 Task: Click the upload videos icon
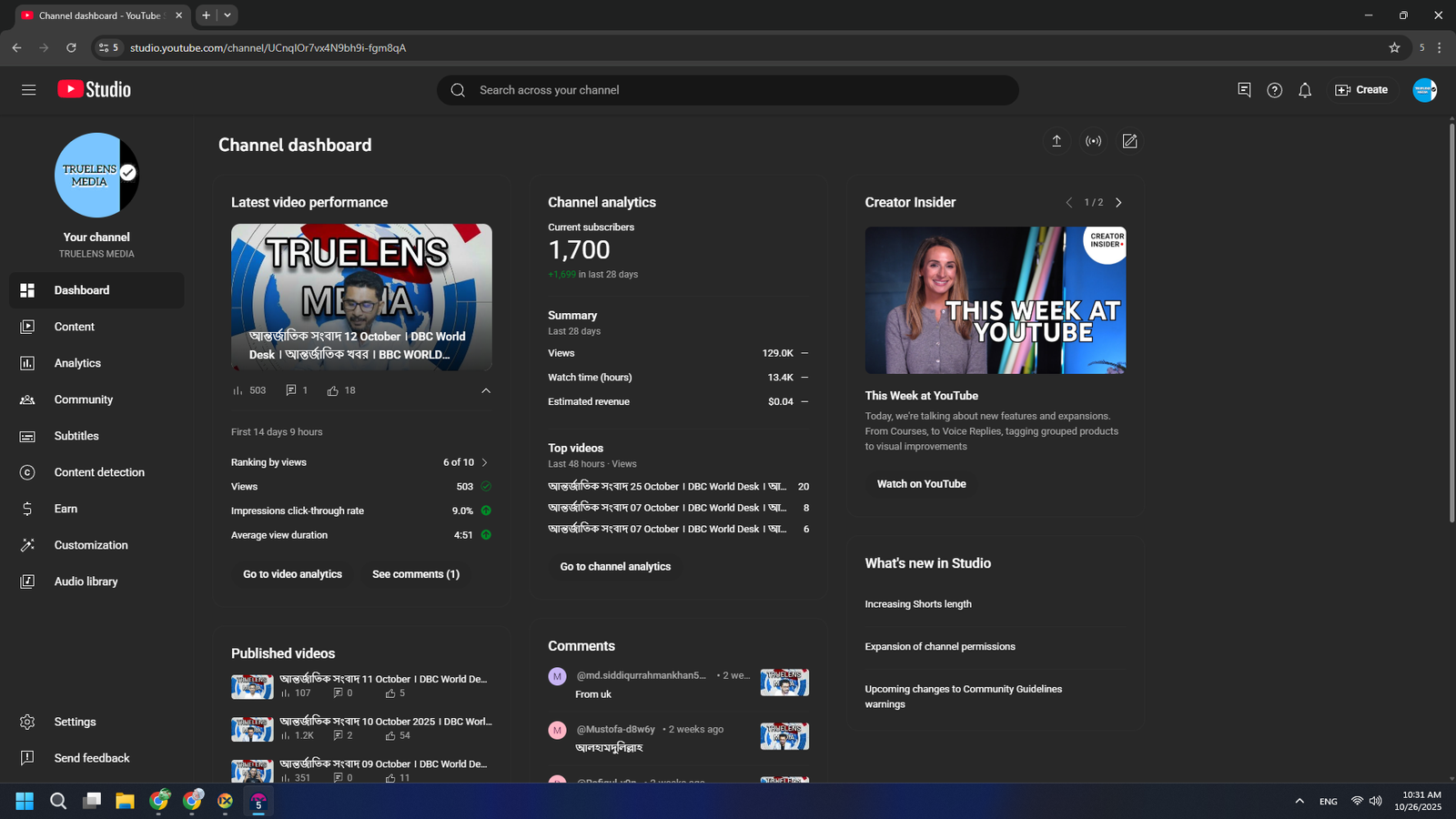(x=1057, y=141)
